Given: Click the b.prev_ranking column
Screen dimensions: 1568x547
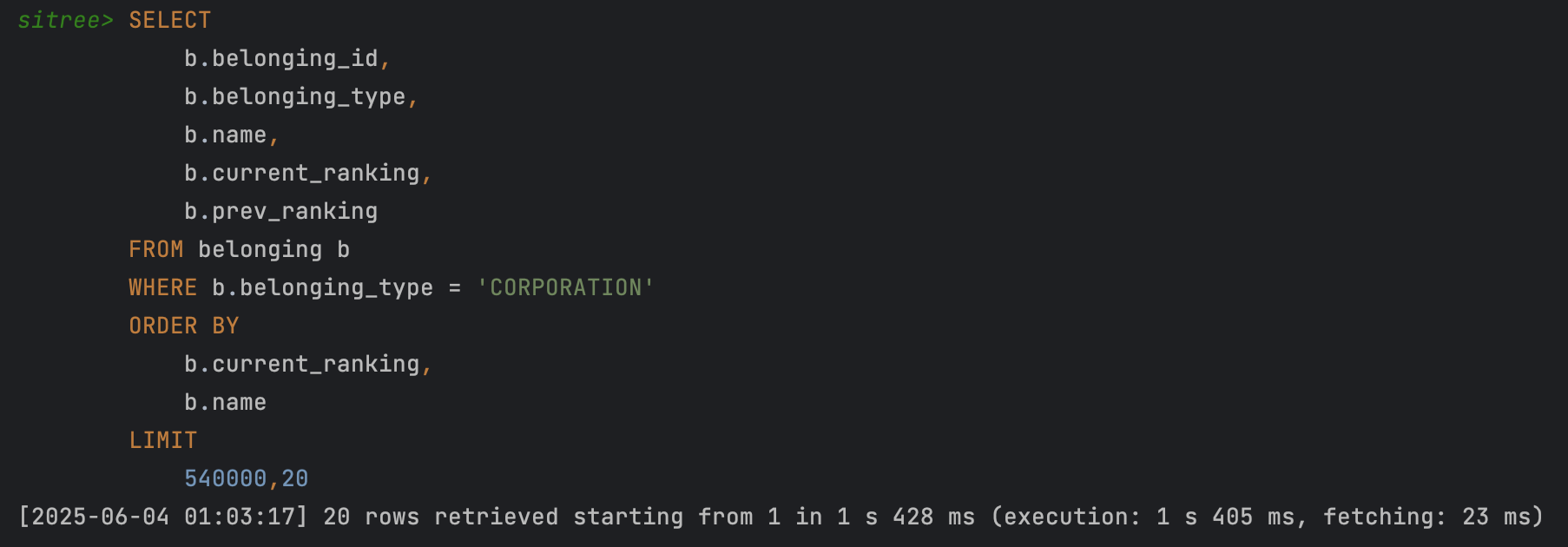Looking at the screenshot, I should 281,211.
